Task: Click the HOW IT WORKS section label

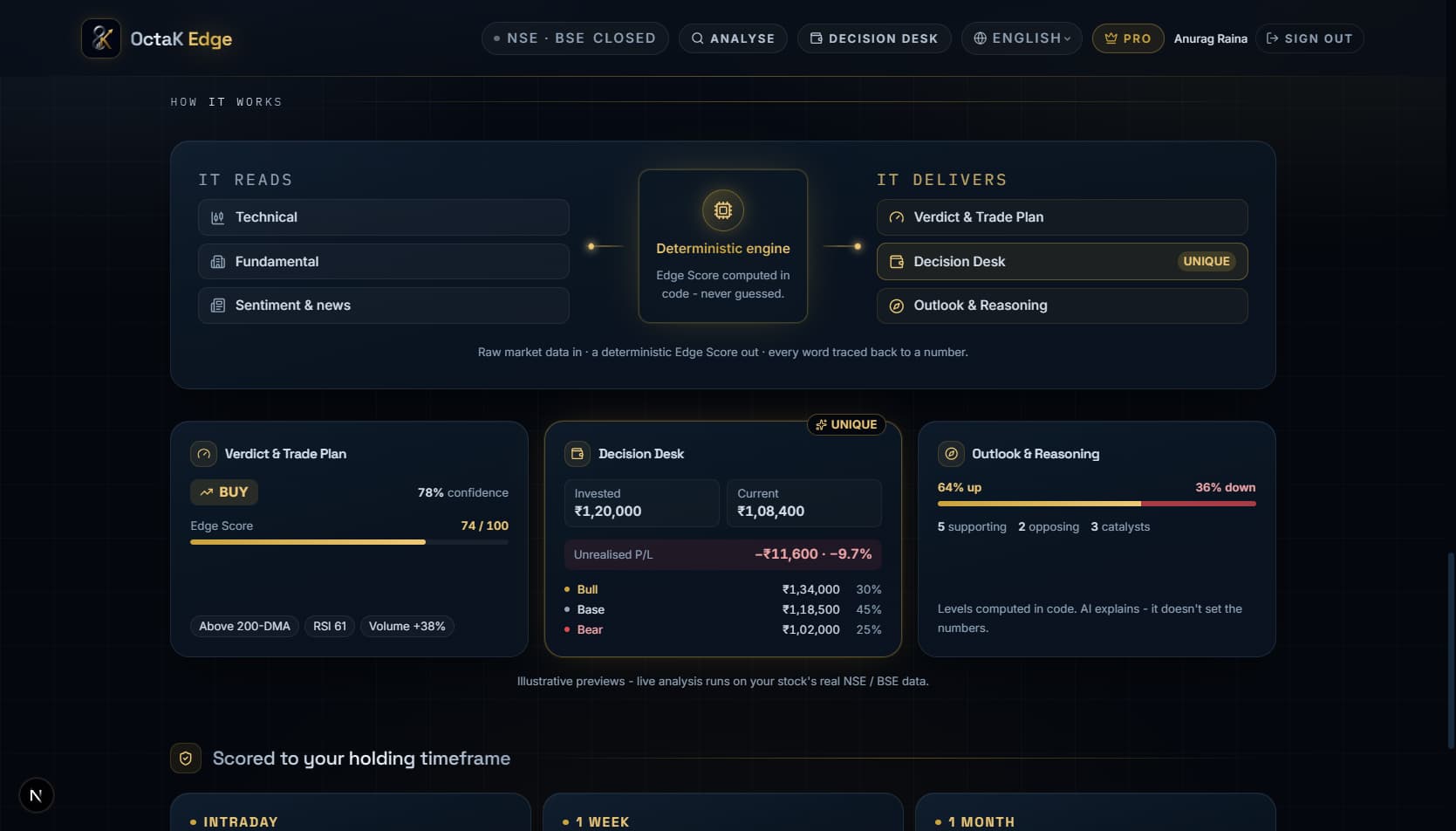Action: coord(226,102)
